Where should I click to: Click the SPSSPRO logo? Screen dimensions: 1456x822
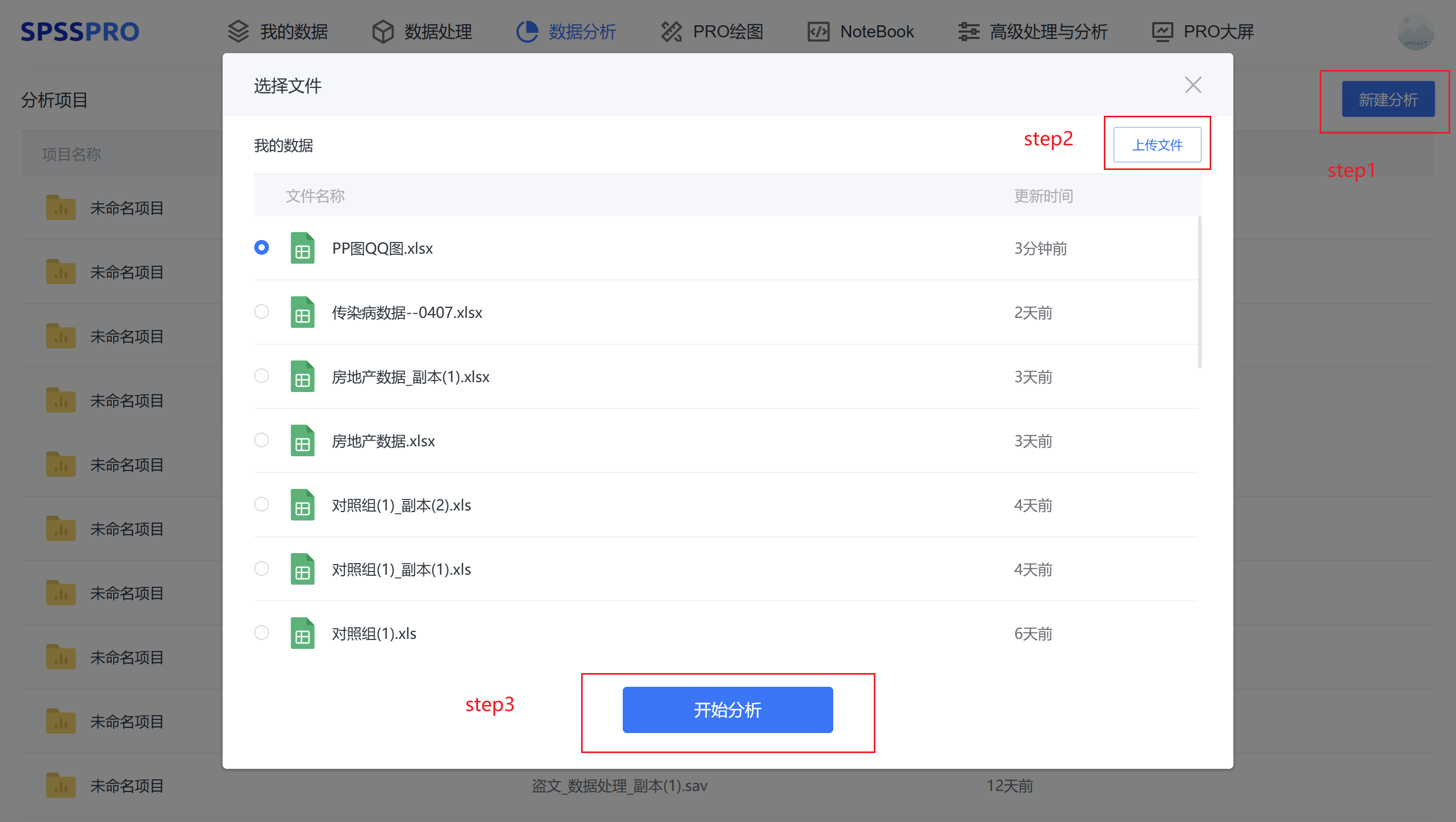pos(79,32)
